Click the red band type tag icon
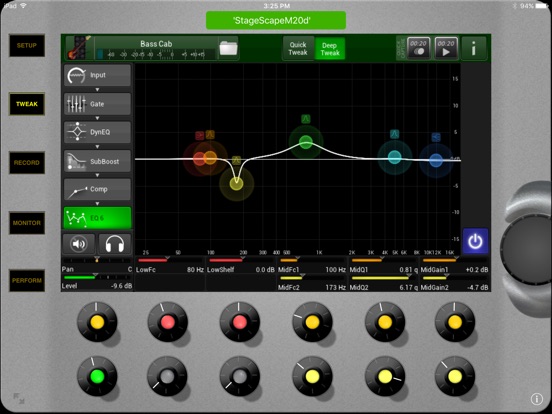Screen dimensions: 552x414 pyautogui.click(x=200, y=136)
